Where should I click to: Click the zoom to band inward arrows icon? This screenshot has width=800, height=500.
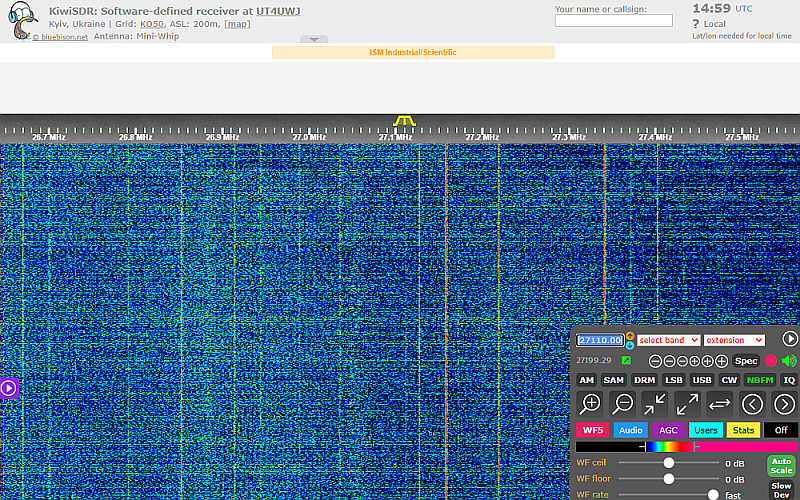coord(655,404)
